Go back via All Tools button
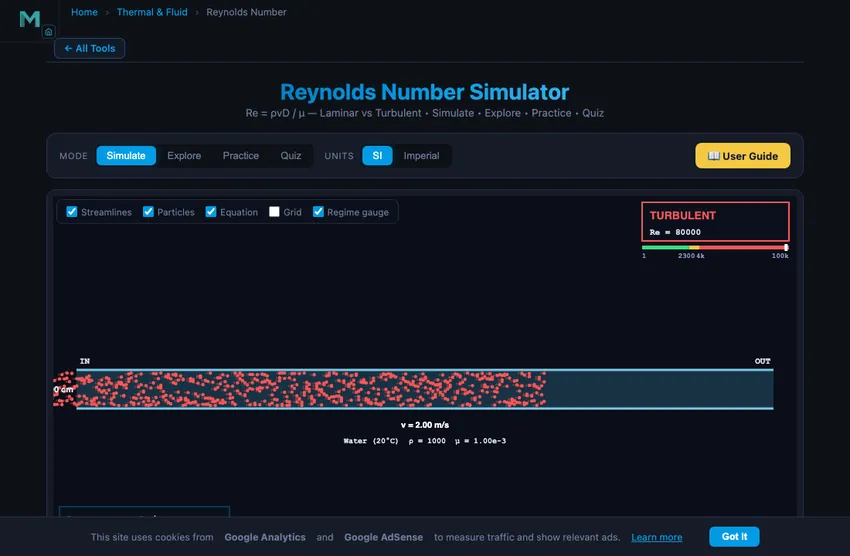This screenshot has width=850, height=556. 89,48
